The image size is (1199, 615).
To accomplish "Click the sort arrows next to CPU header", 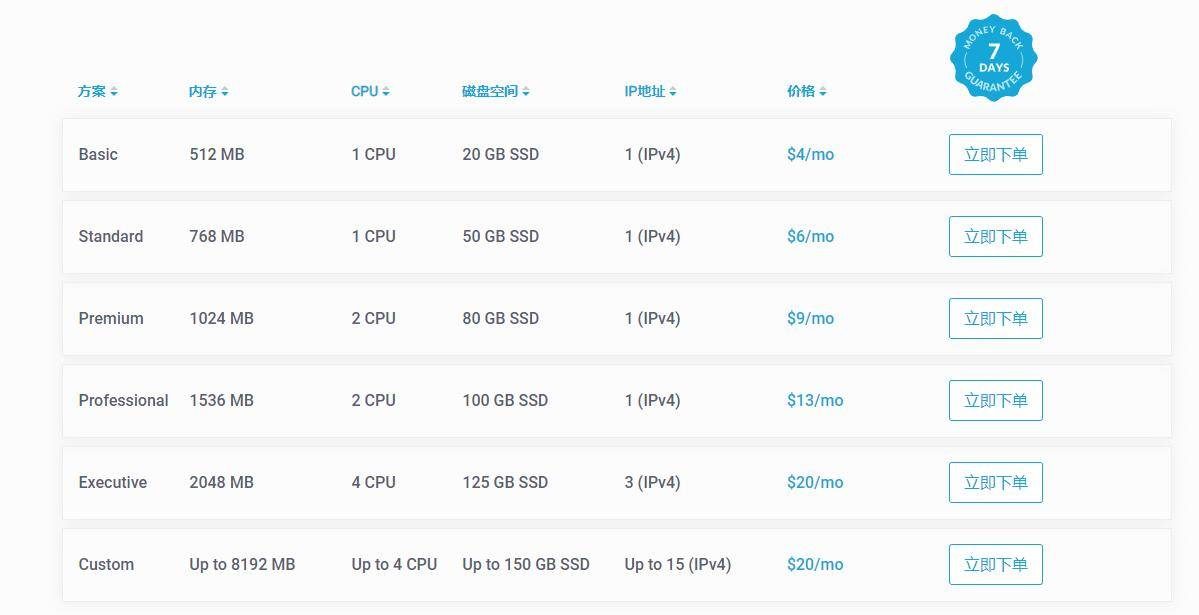I will 386,92.
